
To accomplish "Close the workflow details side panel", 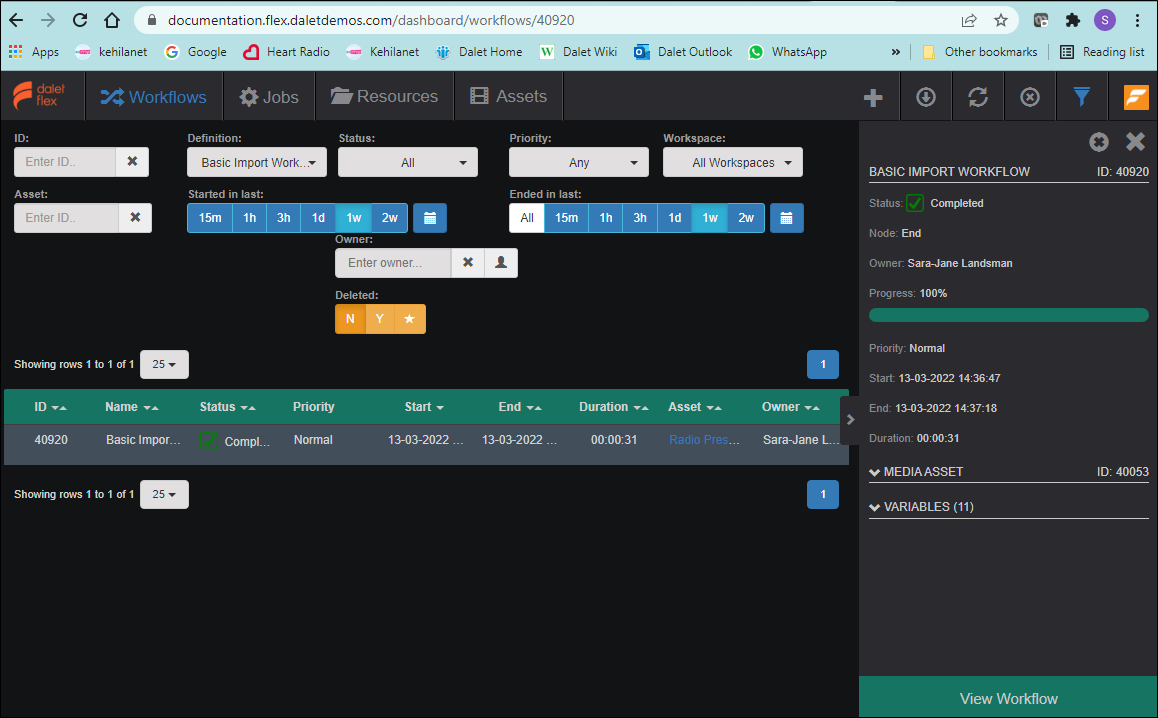I will [1135, 142].
